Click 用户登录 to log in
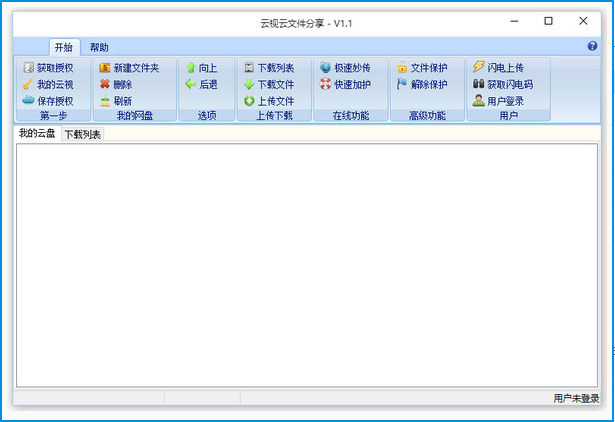 [x=504, y=101]
